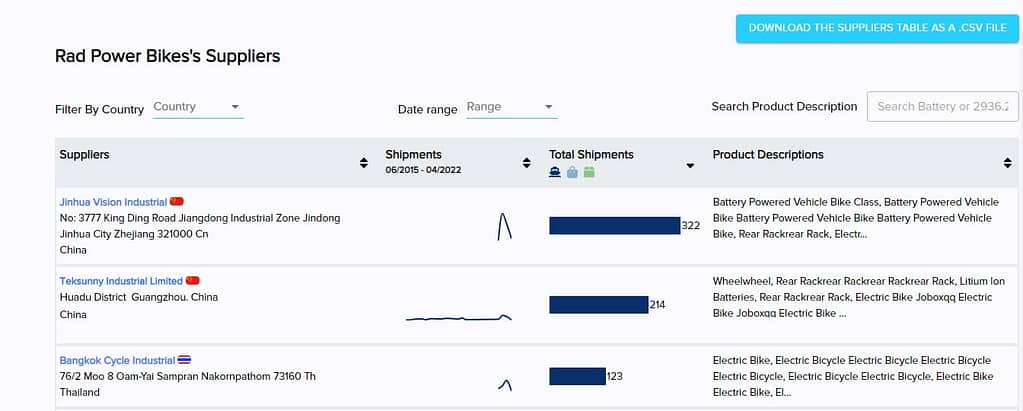
Task: Click the 322 total shipments bar
Action: [615, 226]
